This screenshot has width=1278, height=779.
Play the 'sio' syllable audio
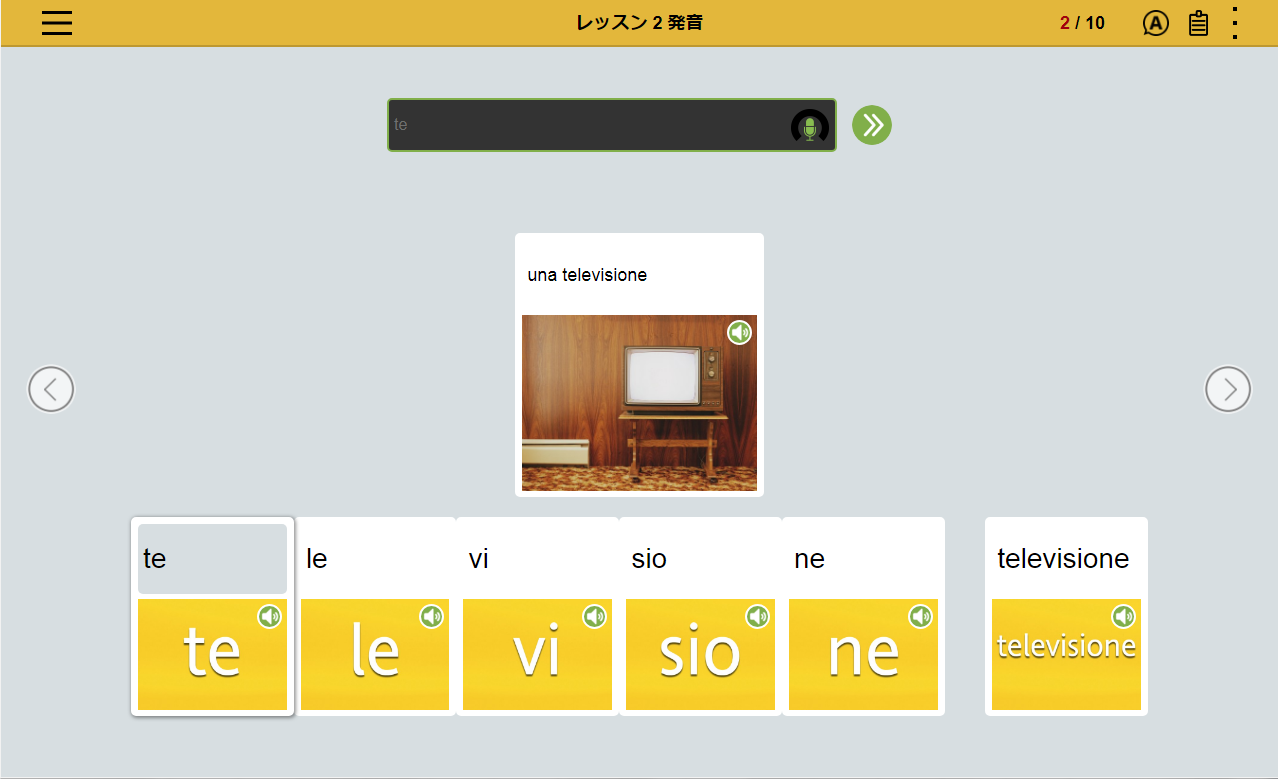coord(758,617)
